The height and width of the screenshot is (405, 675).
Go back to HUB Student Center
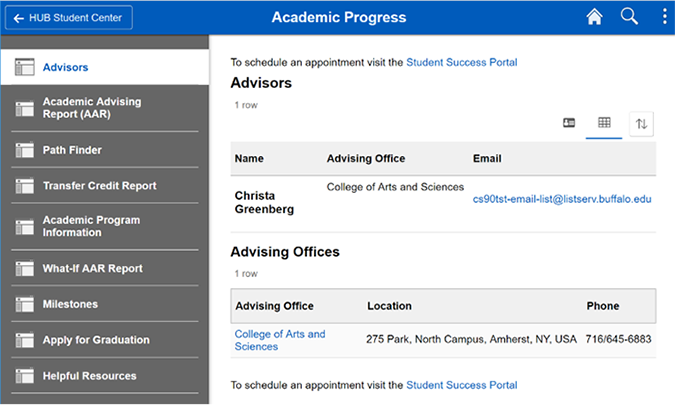67,18
